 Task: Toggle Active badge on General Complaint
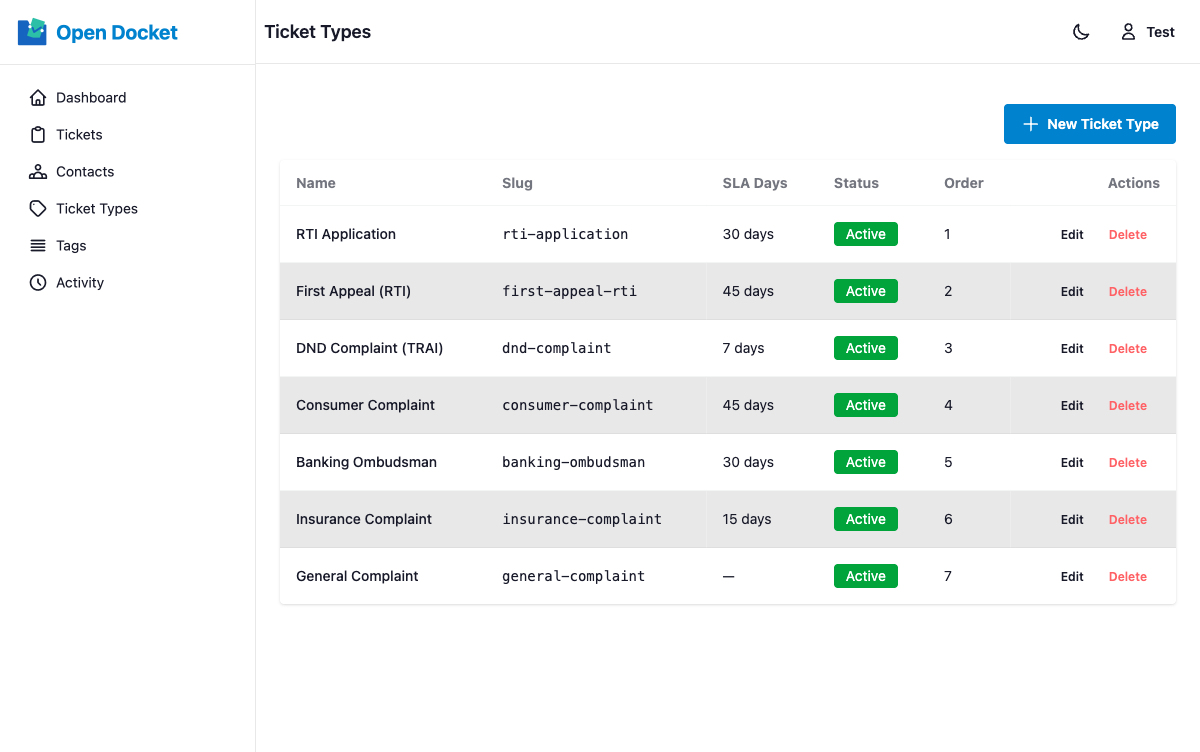click(x=865, y=576)
